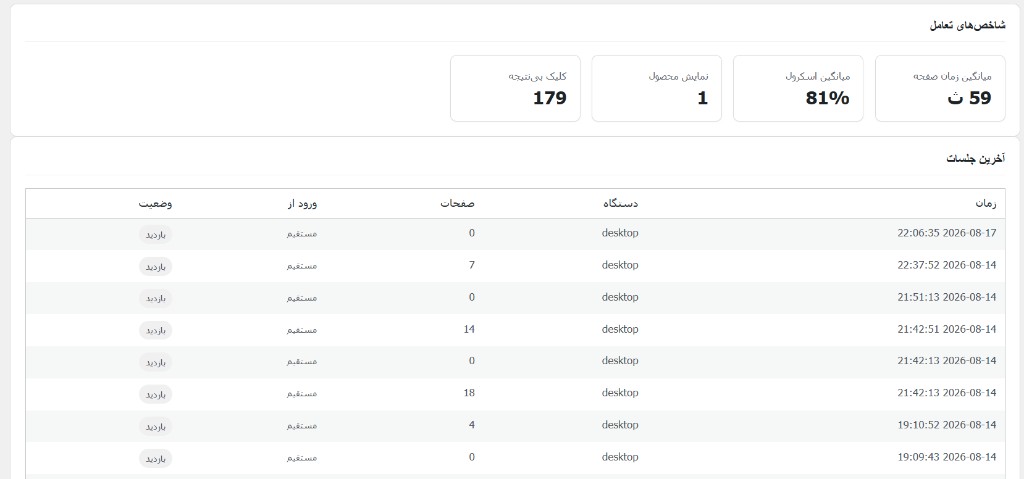Click the ورود از column header

pyautogui.click(x=302, y=203)
